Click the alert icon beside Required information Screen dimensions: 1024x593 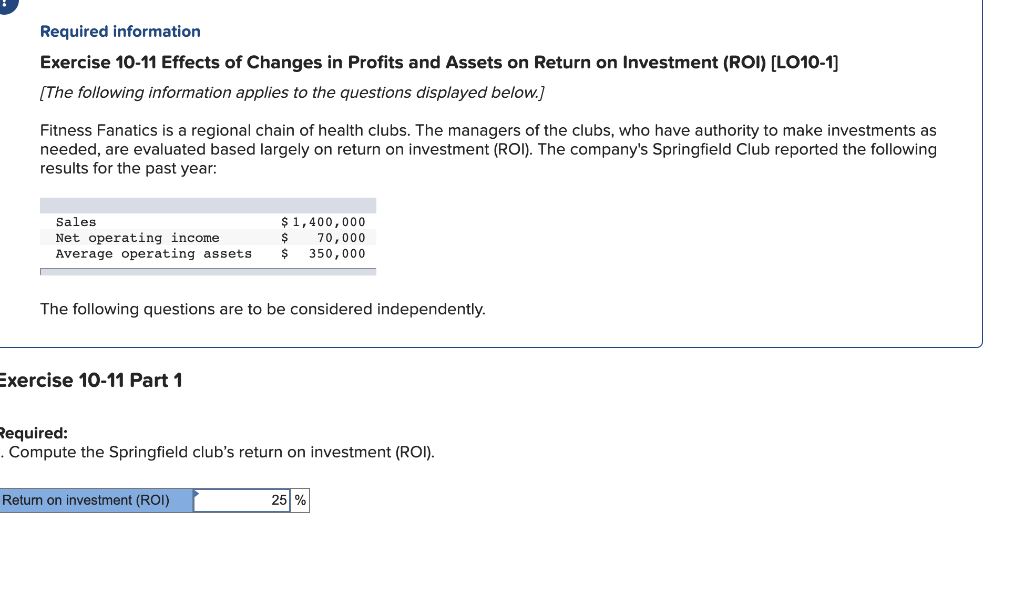tap(7, 5)
